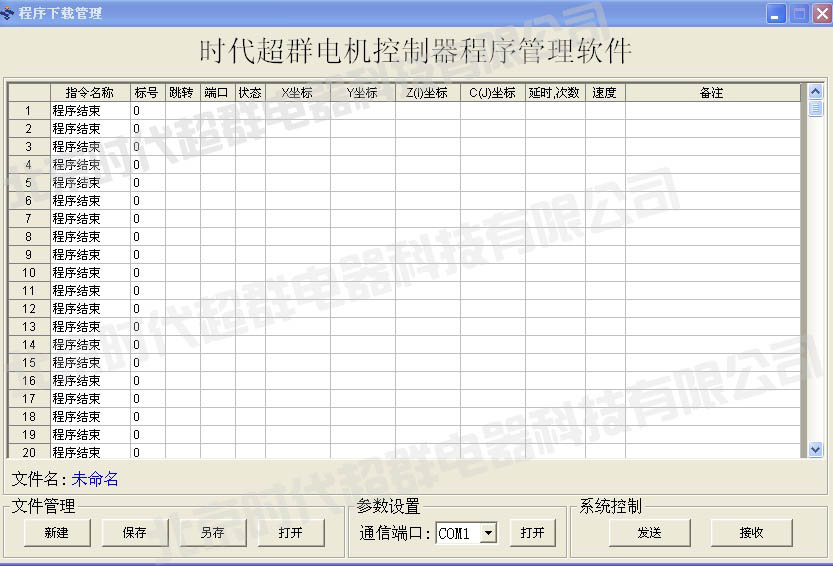The width and height of the screenshot is (833, 566).
Task: Click the scroll-up arrow of the table scrollbar
Action: point(815,92)
